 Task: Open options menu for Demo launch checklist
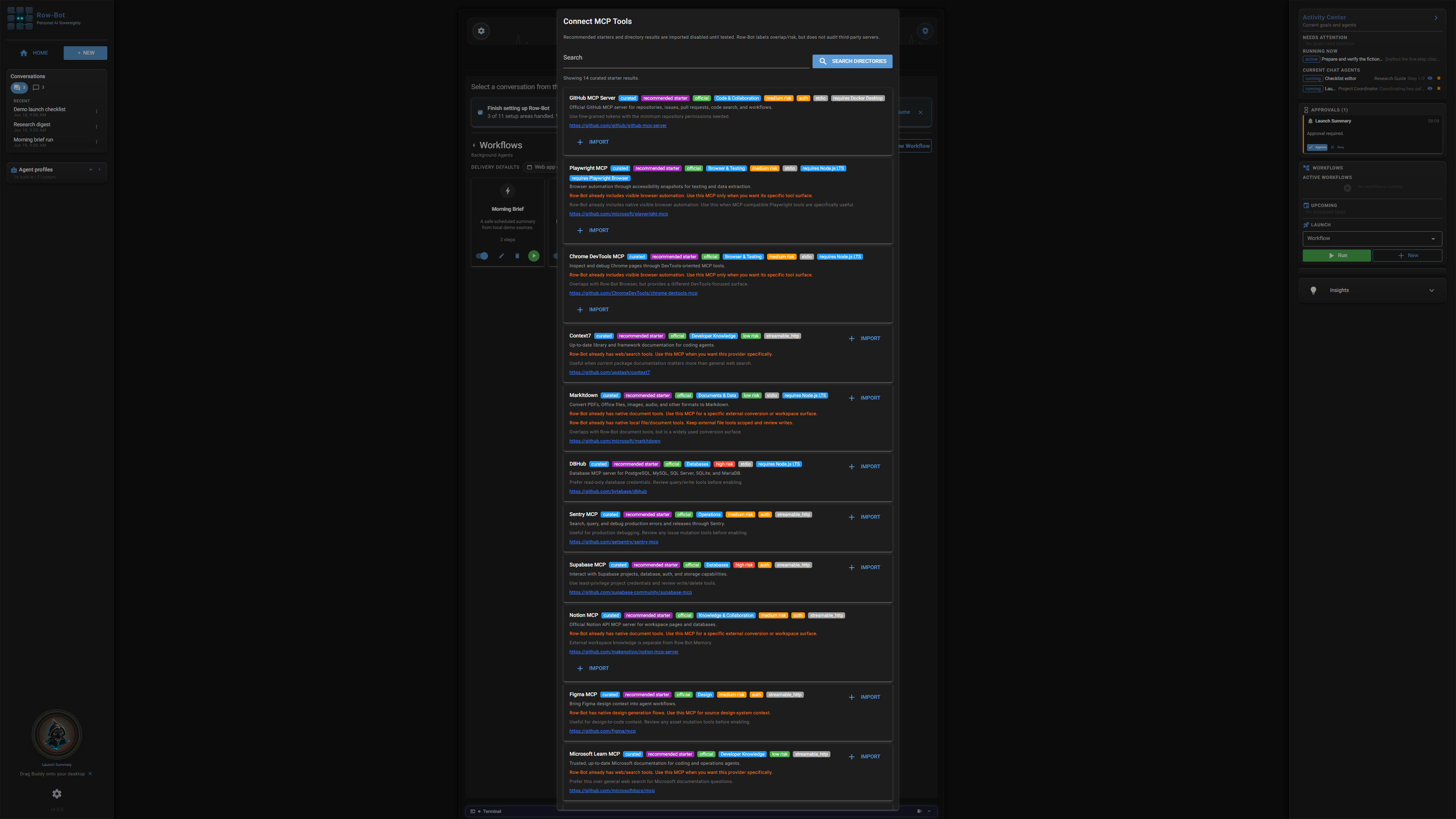pos(97,111)
